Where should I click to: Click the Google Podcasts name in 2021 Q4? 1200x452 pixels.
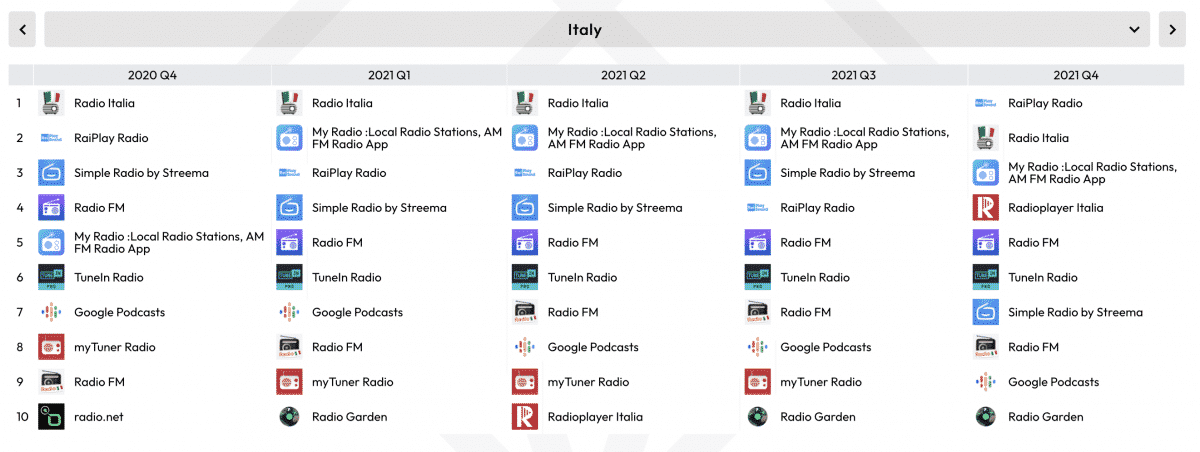[1053, 382]
